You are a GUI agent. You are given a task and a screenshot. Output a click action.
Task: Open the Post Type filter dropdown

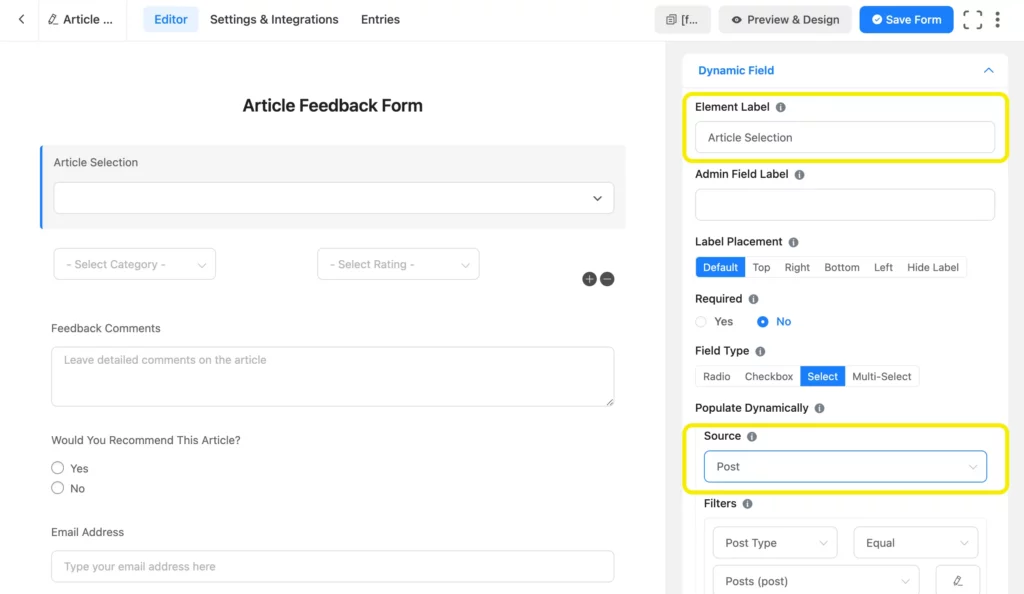tap(774, 542)
